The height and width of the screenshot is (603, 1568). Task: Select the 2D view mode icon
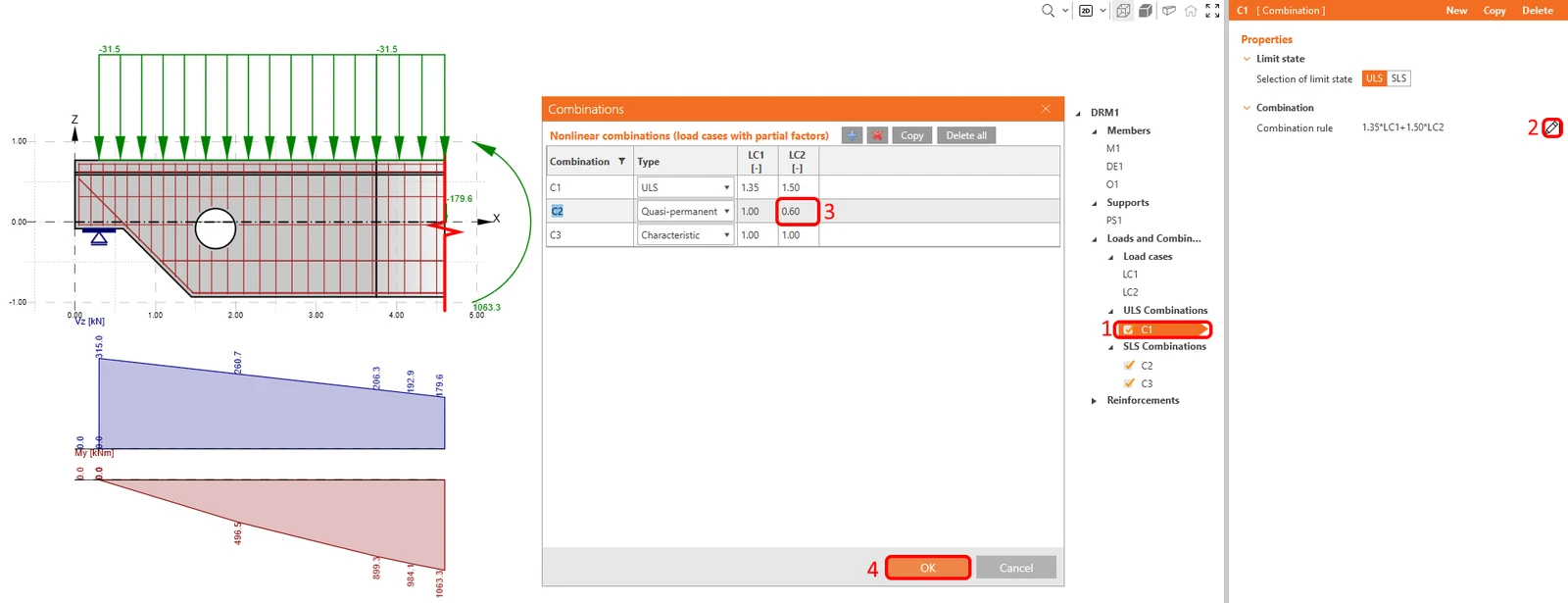point(1086,11)
